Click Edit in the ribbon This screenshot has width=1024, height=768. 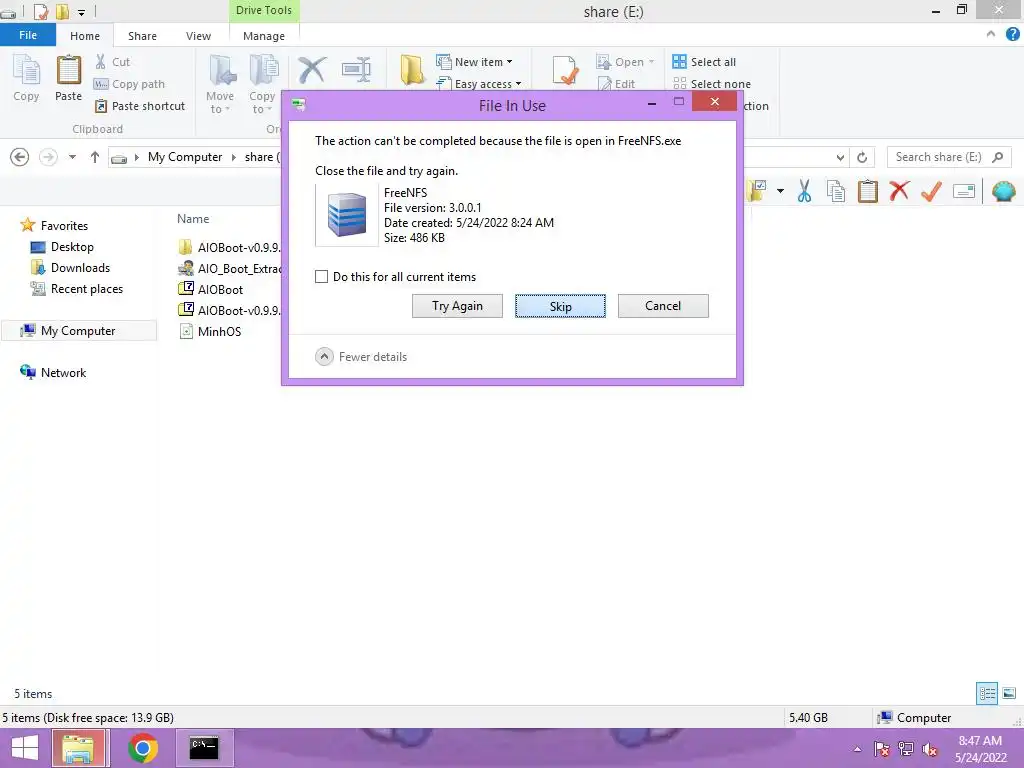tap(616, 84)
